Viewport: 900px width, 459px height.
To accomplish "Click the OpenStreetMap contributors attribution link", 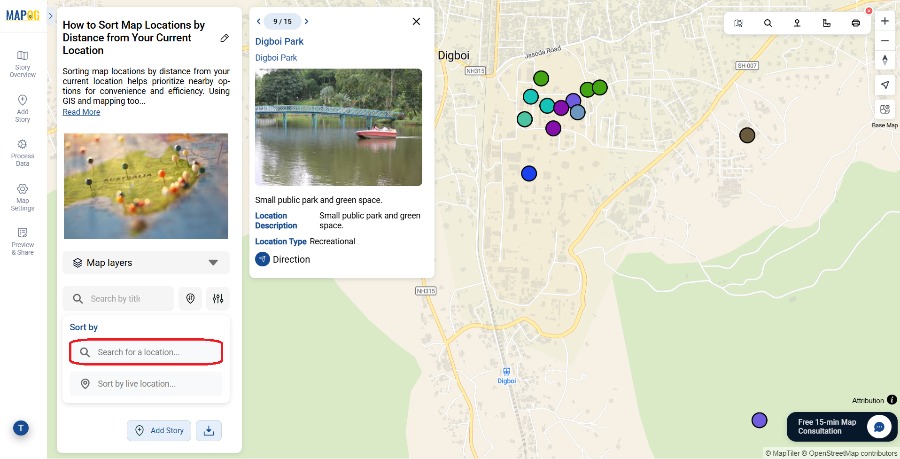I will tap(851, 454).
